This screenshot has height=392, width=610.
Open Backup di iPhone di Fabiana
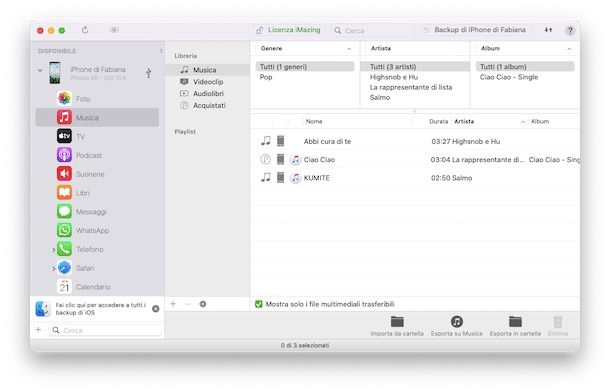tap(475, 30)
